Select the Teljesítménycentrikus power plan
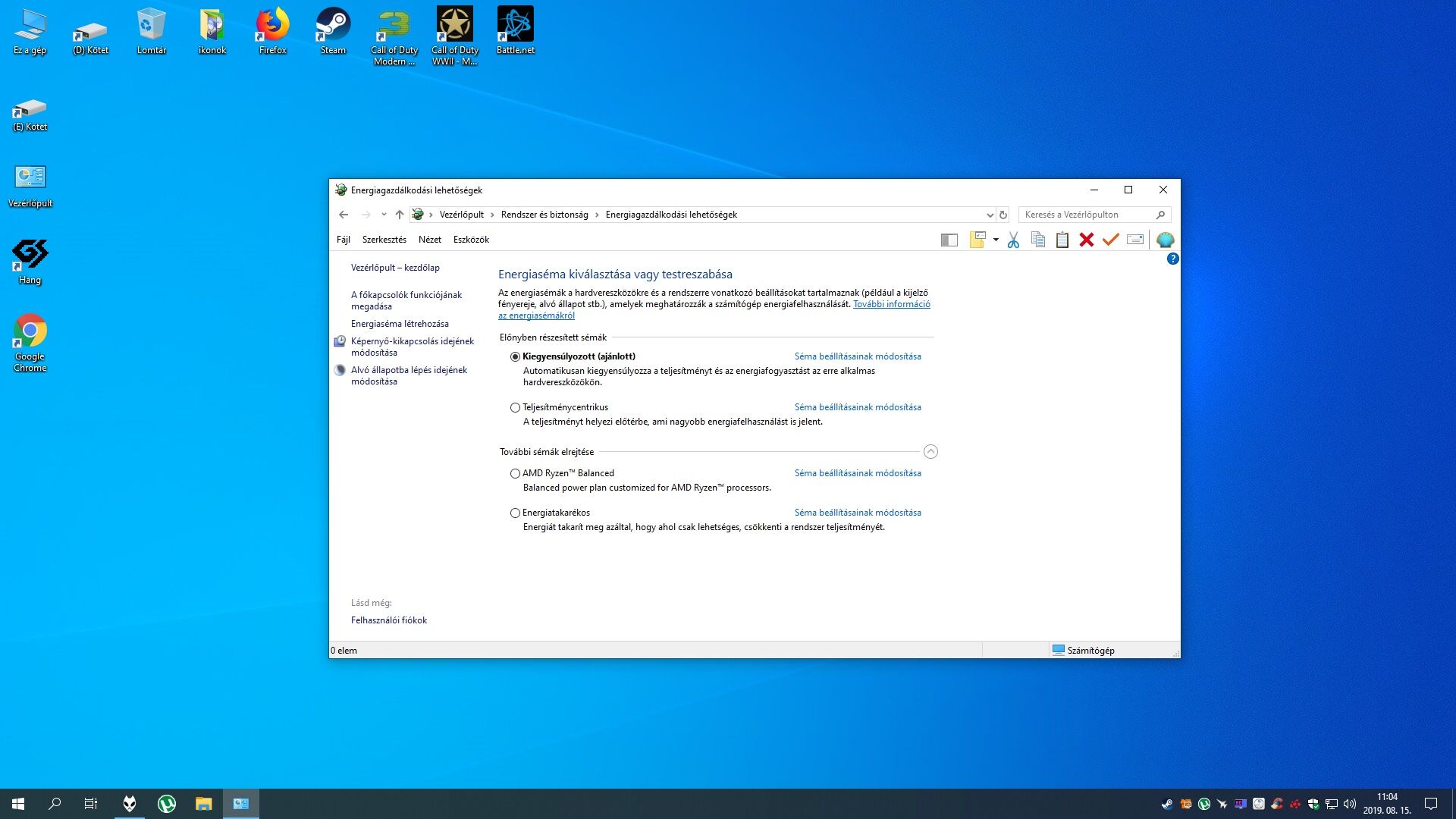This screenshot has width=1456, height=819. (515, 408)
